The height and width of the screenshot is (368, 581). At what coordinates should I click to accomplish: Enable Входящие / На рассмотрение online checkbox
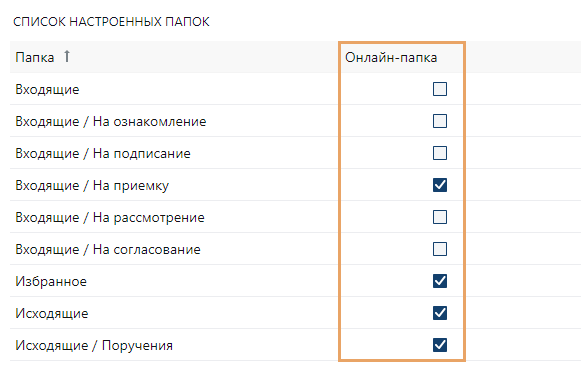(x=440, y=217)
